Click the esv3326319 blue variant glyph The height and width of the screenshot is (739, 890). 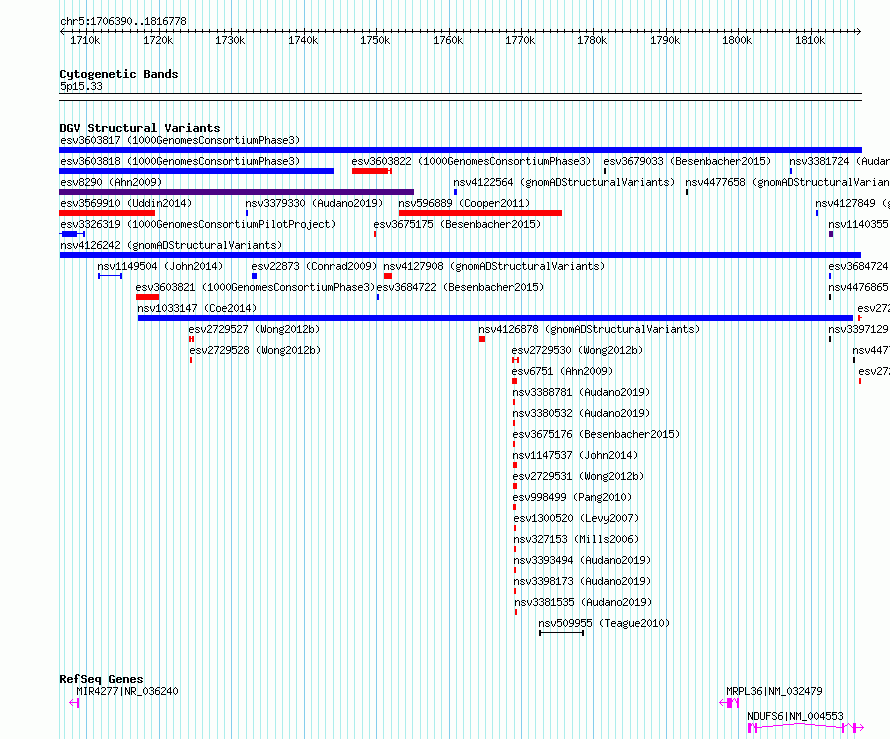point(72,234)
